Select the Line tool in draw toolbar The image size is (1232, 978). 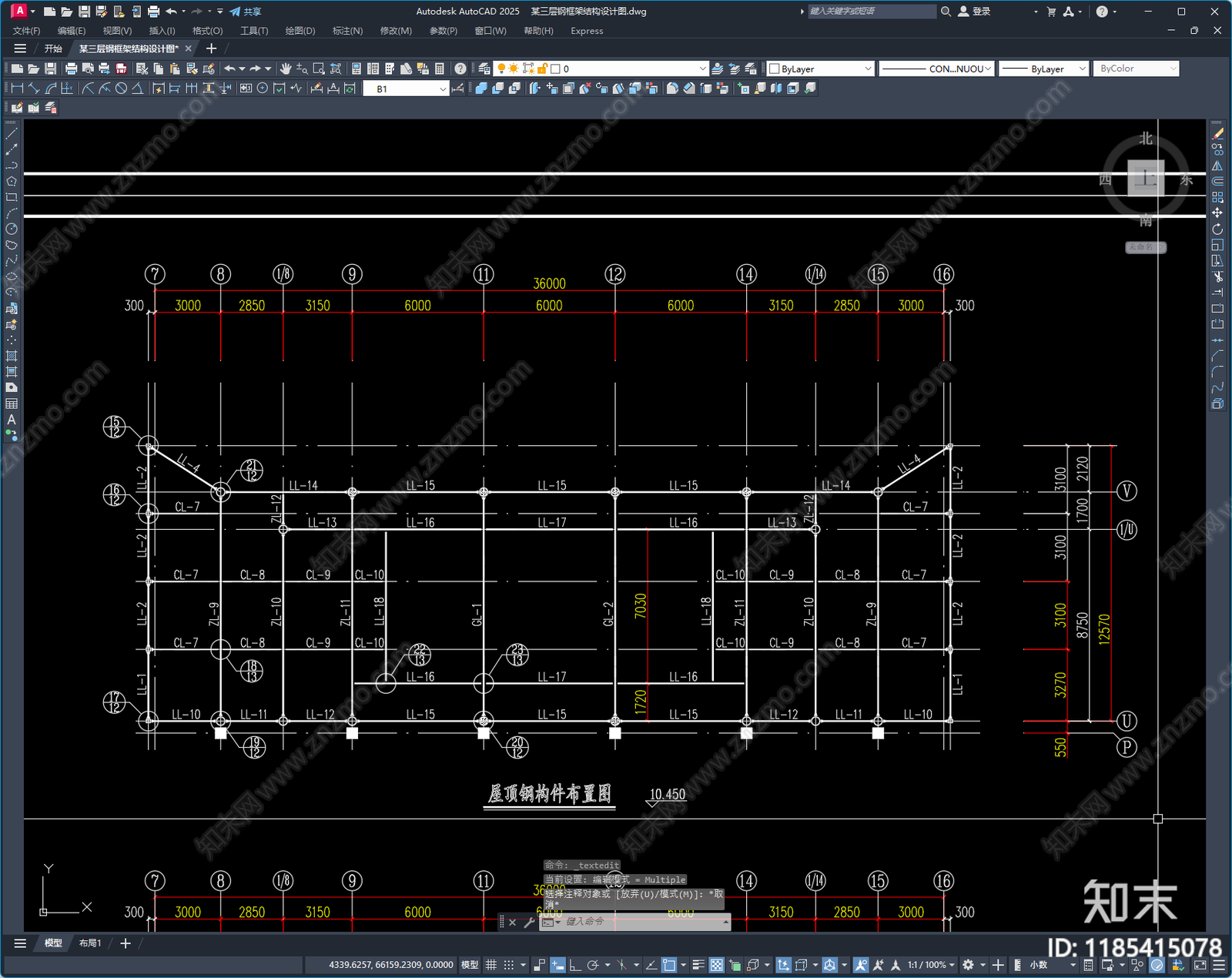[12, 133]
